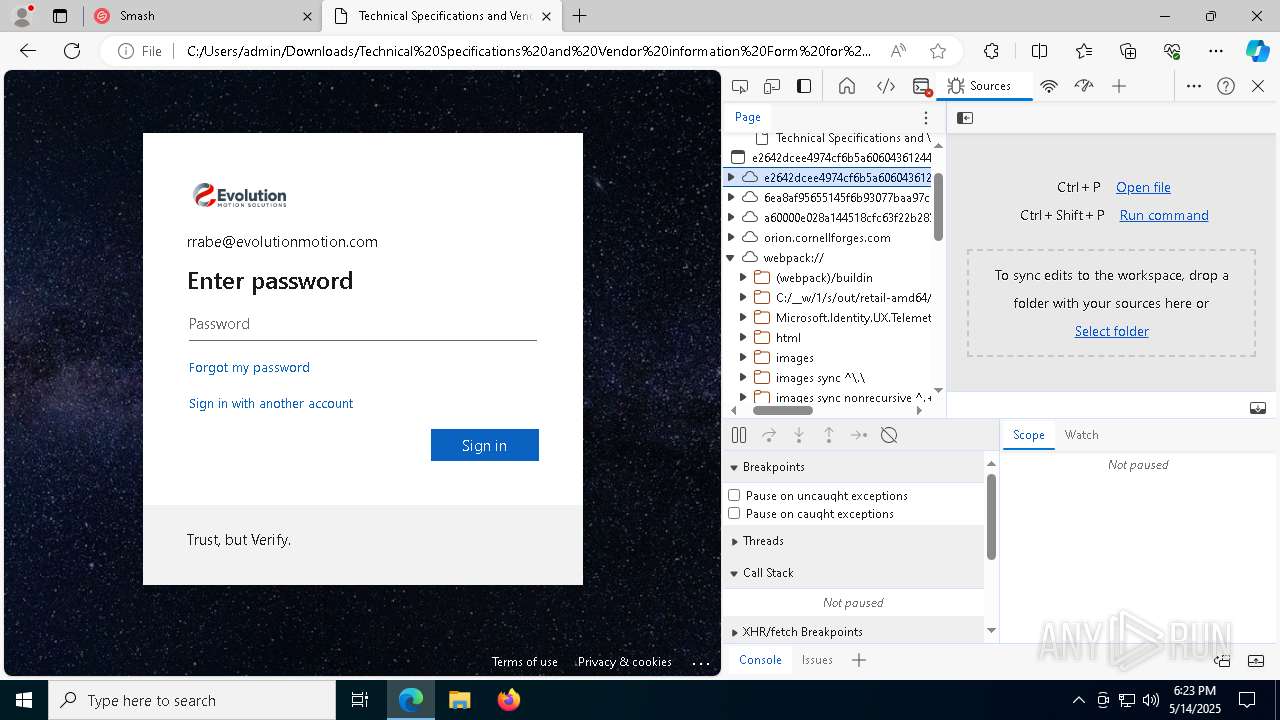
Task: Add more tools with the plus icon
Action: click(x=1119, y=86)
